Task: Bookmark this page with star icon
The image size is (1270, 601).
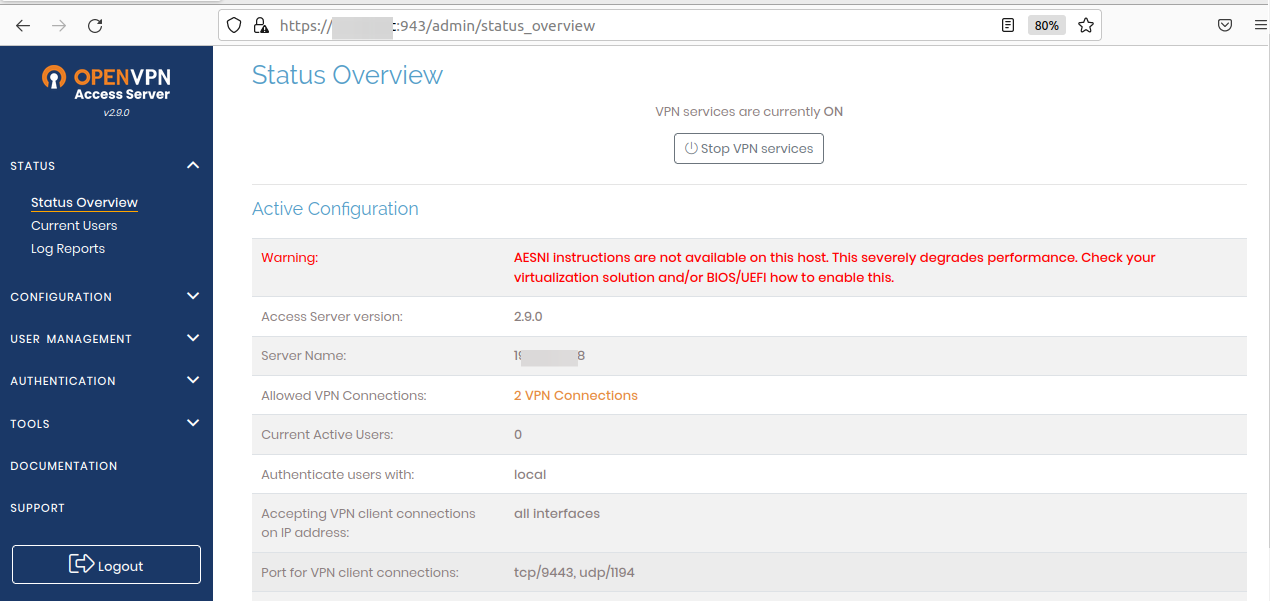Action: [1086, 25]
